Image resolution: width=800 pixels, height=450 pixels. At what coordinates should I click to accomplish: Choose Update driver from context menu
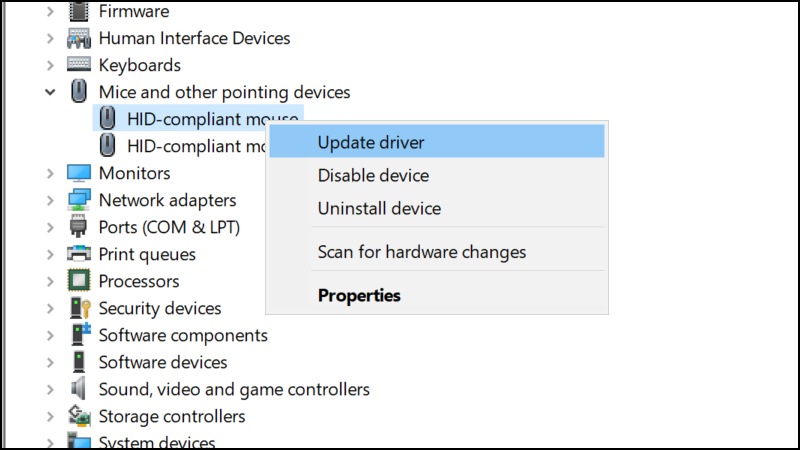point(371,142)
